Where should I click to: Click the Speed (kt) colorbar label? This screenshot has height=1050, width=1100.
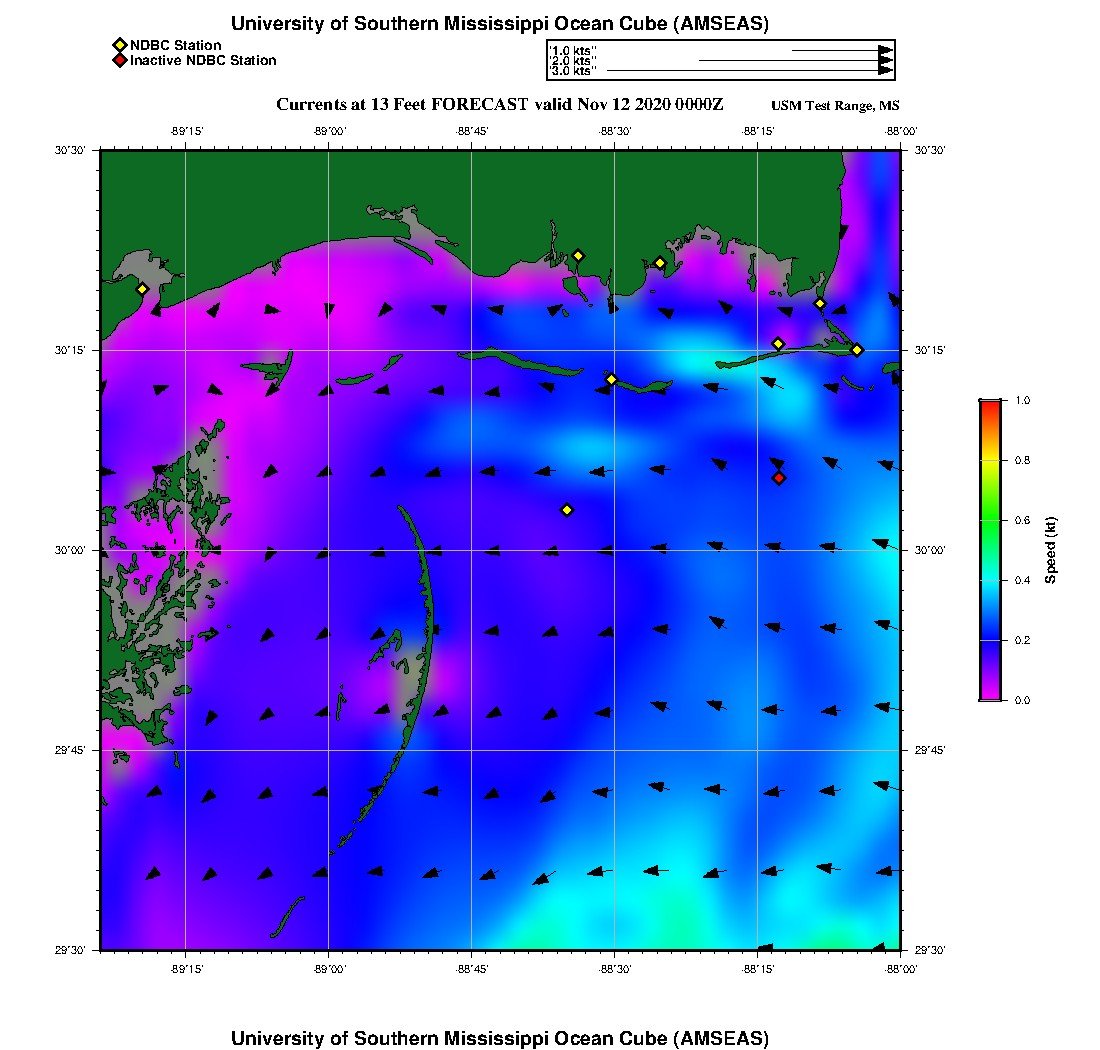(x=1050, y=551)
